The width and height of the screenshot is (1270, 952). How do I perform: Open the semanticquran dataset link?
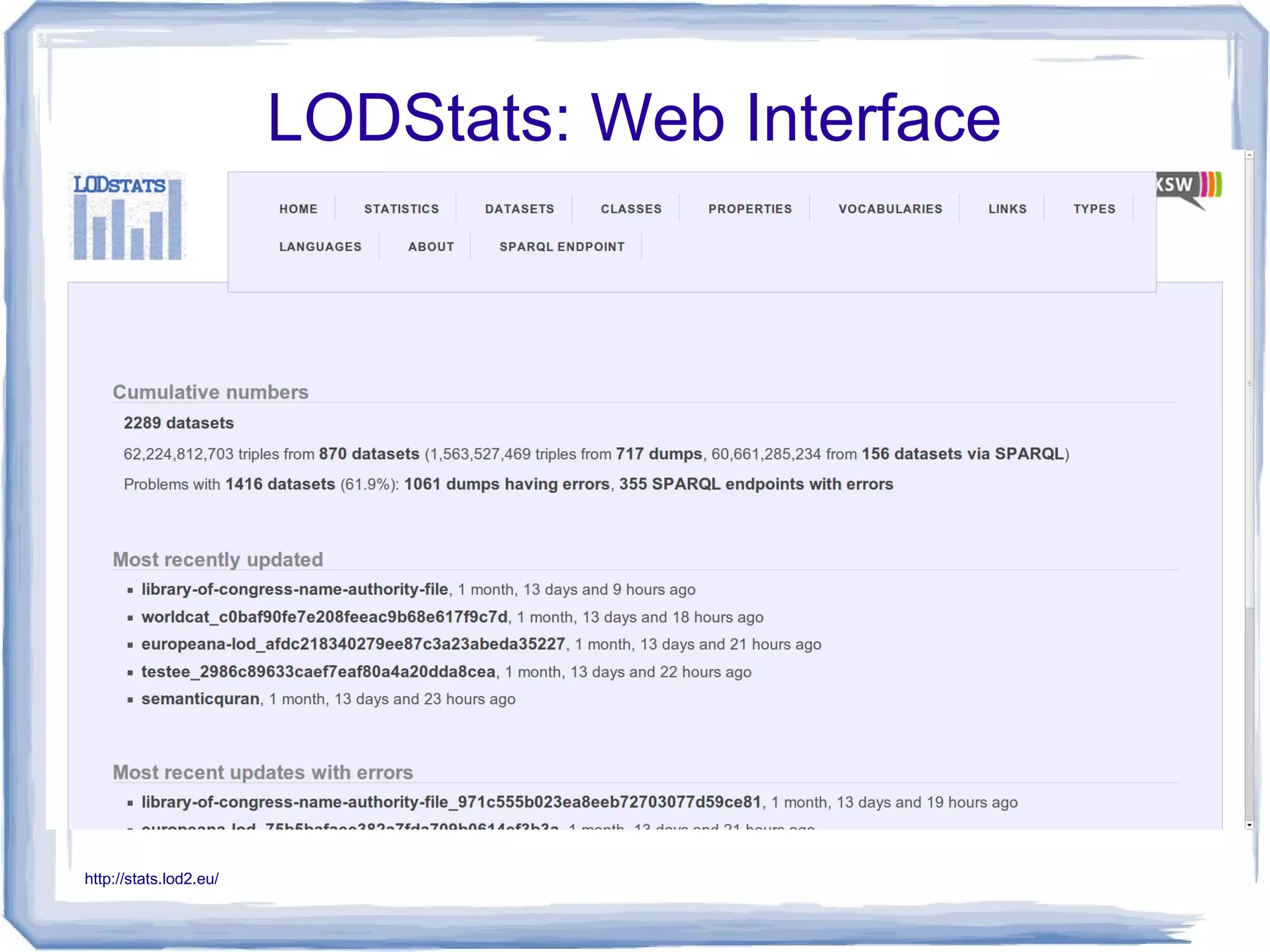(200, 699)
